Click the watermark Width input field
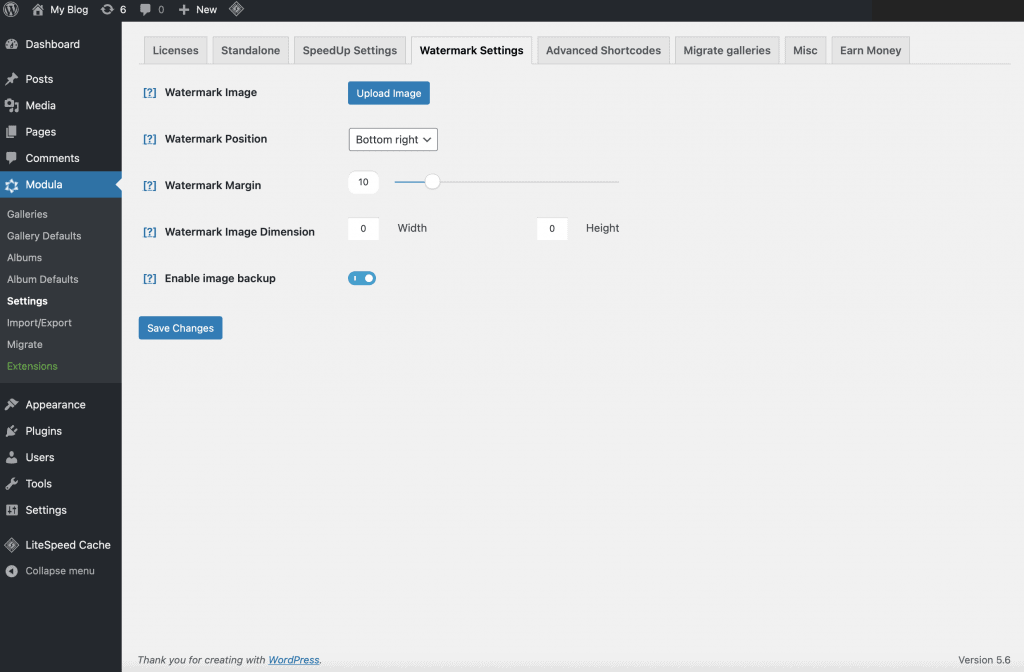 (x=363, y=229)
